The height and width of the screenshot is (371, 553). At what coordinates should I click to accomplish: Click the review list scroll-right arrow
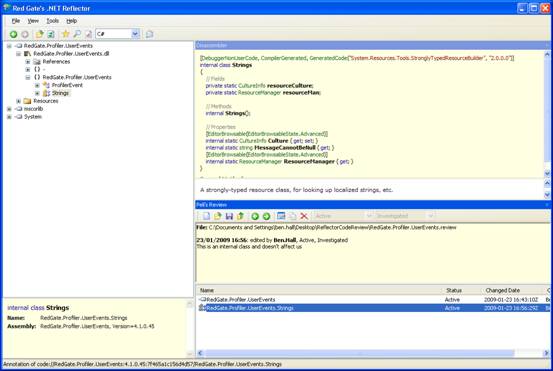(547, 353)
